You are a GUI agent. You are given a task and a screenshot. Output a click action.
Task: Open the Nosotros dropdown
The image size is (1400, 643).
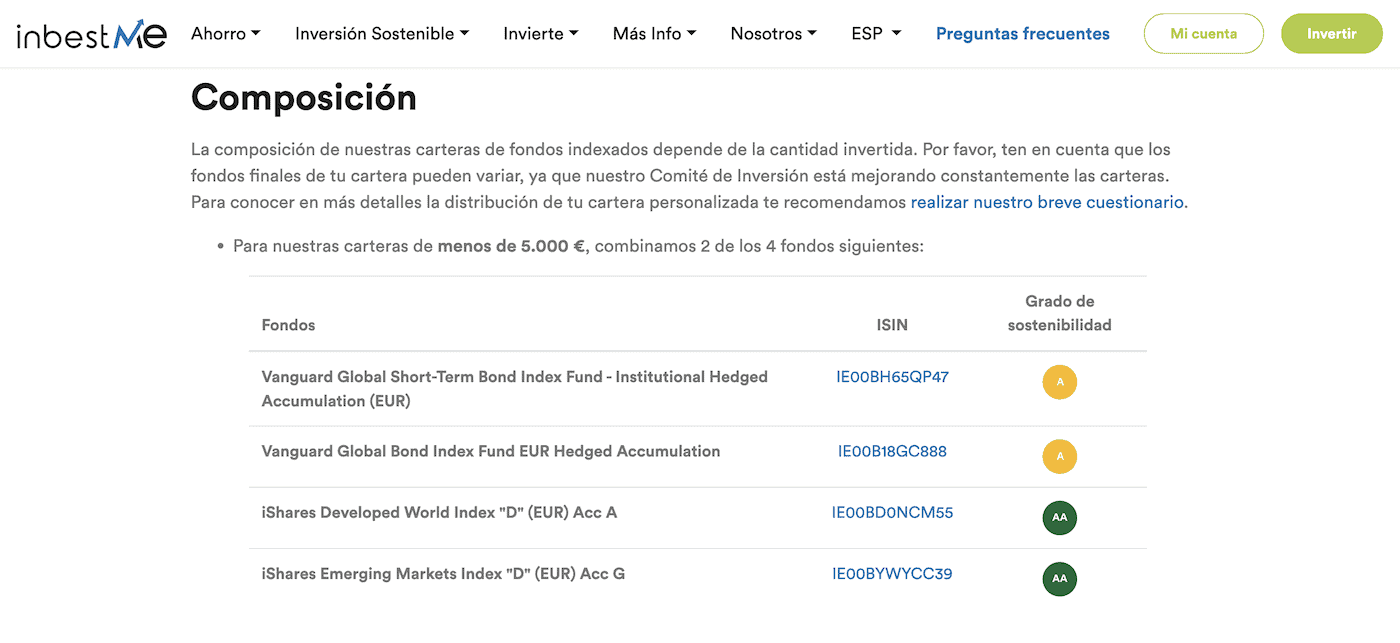(774, 33)
